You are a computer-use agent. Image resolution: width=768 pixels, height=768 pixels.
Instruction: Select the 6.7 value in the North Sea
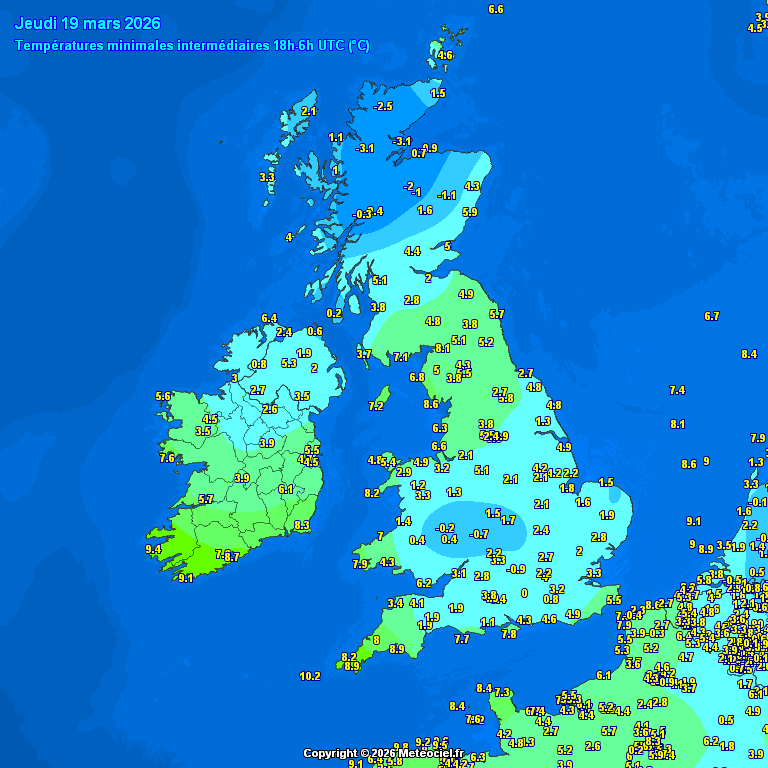pos(712,316)
